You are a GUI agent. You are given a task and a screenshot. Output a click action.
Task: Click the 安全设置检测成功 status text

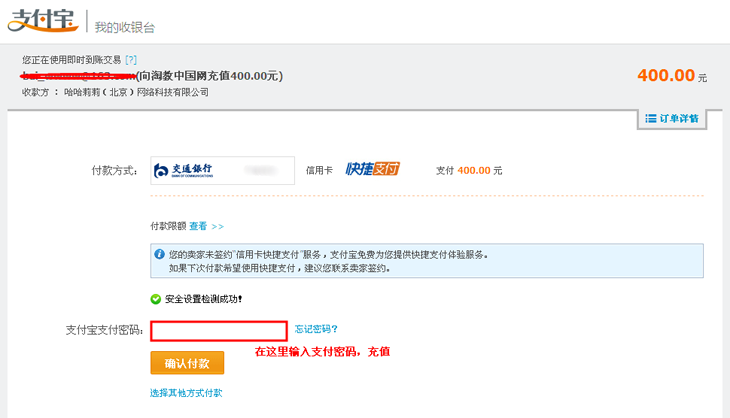click(203, 299)
